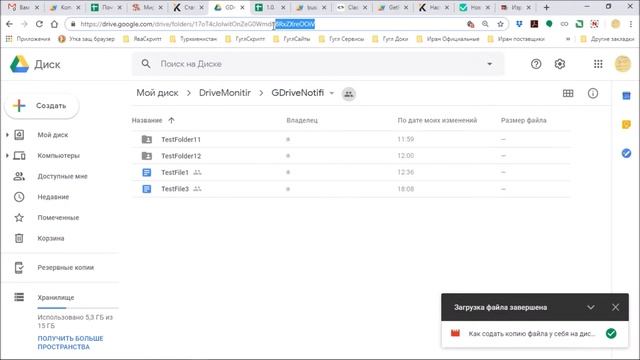Click the browser address bar URL
640x360 pixels.
point(198,24)
